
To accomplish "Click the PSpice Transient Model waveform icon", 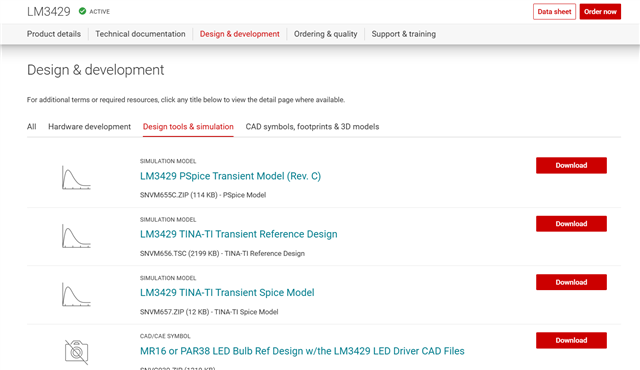I will coord(76,177).
